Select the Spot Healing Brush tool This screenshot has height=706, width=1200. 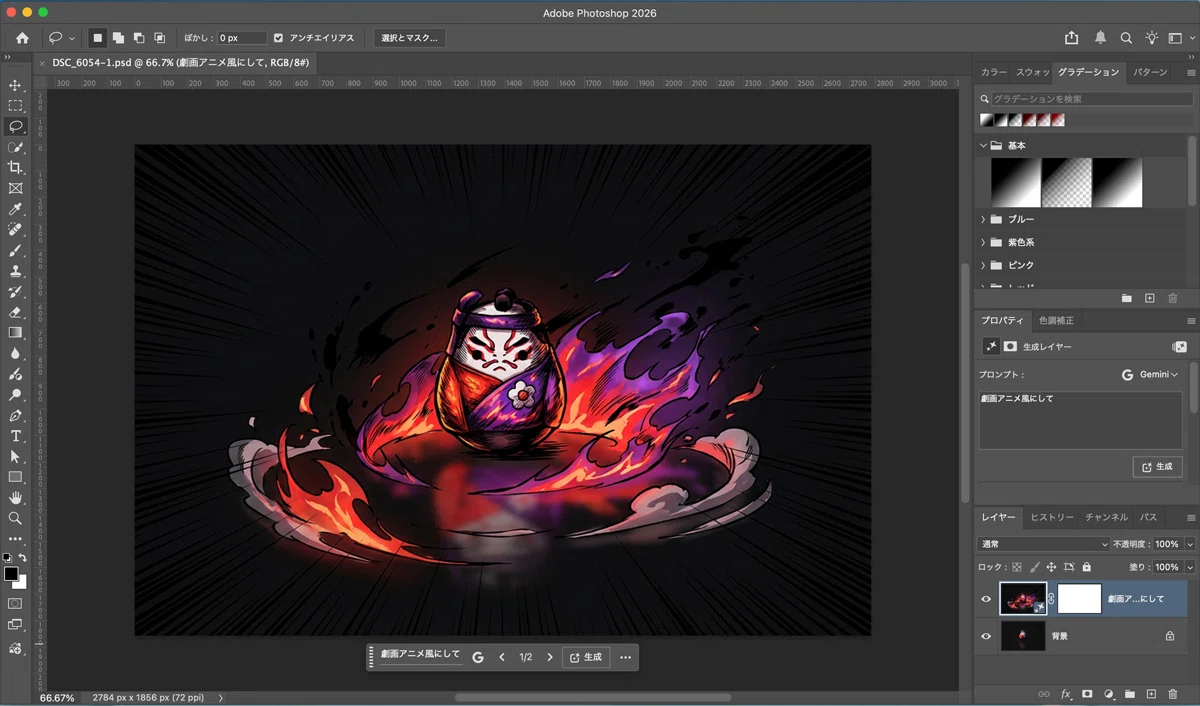pyautogui.click(x=15, y=229)
